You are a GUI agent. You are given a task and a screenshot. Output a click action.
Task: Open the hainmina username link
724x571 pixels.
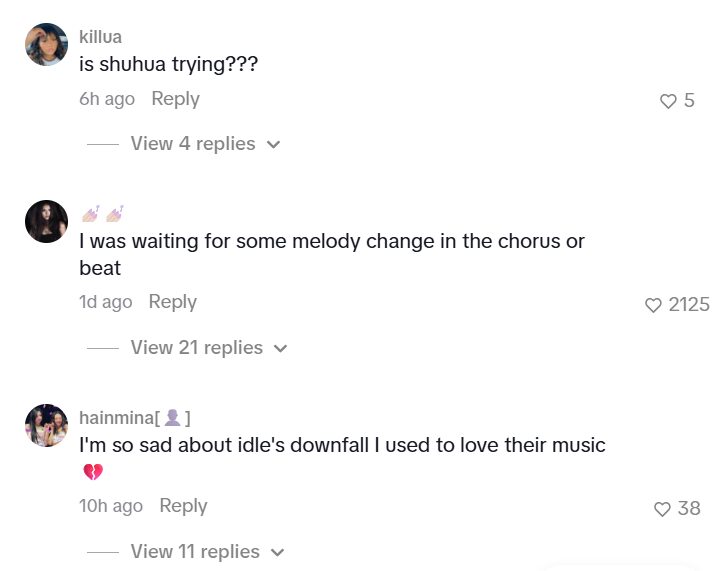tap(135, 418)
